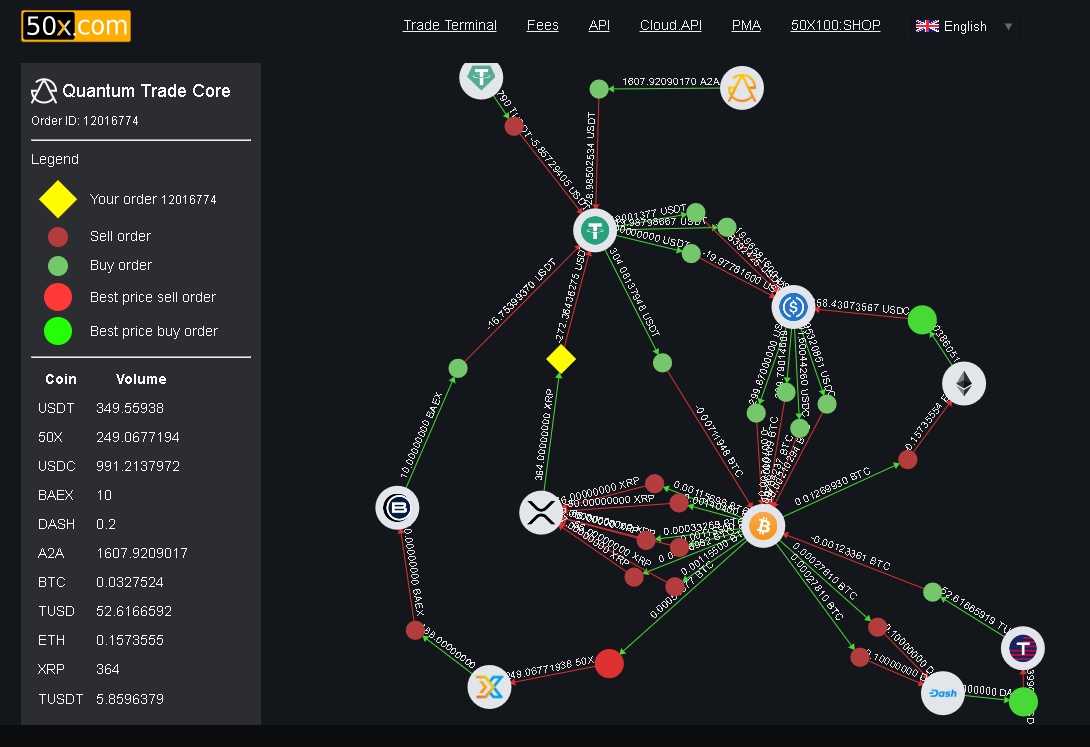Image resolution: width=1090 pixels, height=747 pixels.
Task: Click the 50X100:SHOP link
Action: pos(835,25)
